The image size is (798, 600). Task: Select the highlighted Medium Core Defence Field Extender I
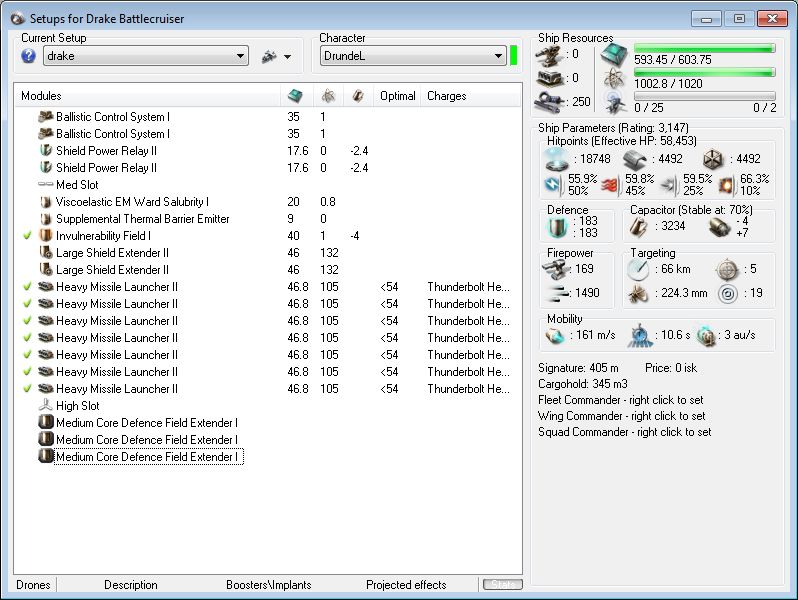pyautogui.click(x=148, y=456)
